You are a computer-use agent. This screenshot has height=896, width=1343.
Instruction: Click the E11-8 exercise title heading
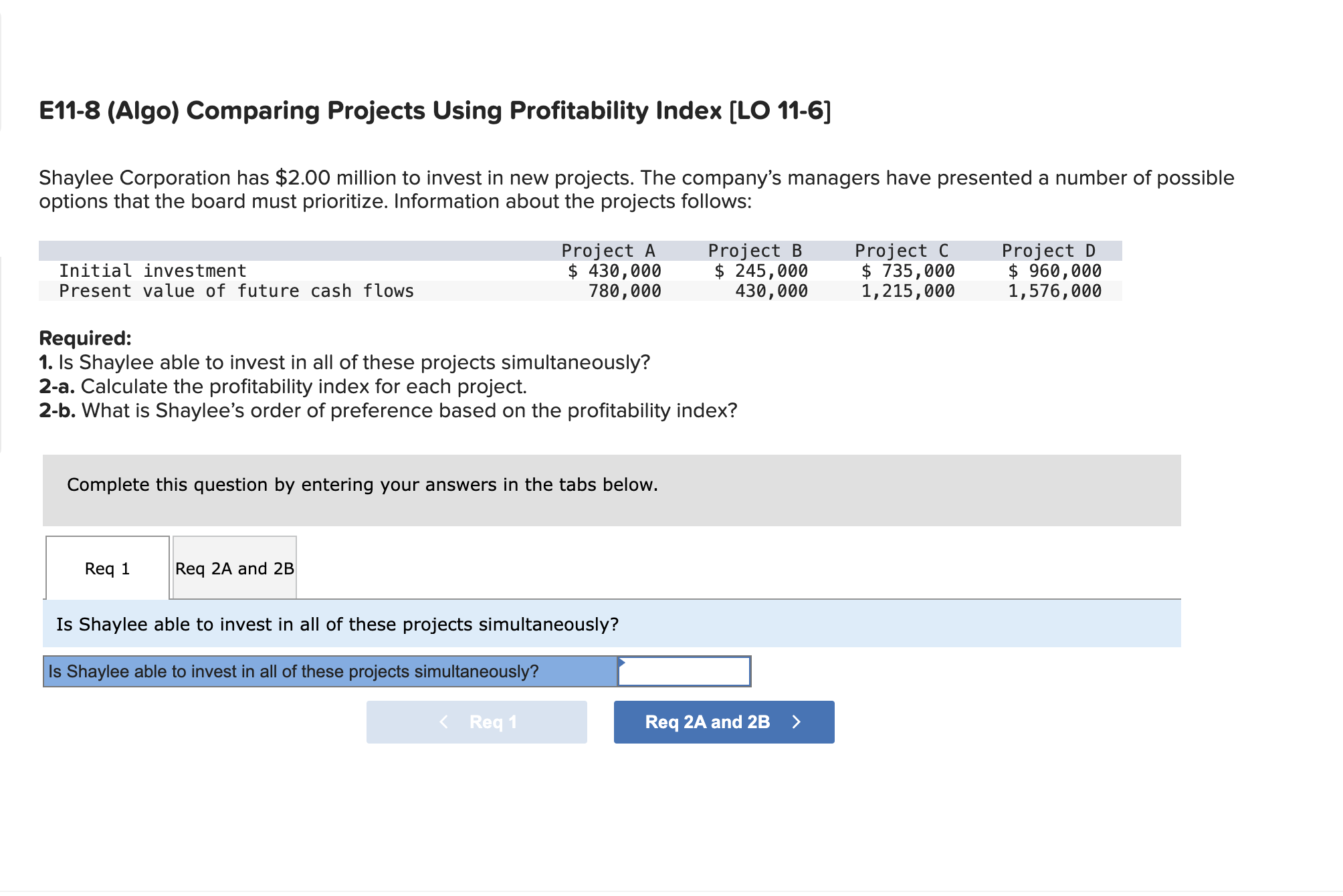coord(433,110)
